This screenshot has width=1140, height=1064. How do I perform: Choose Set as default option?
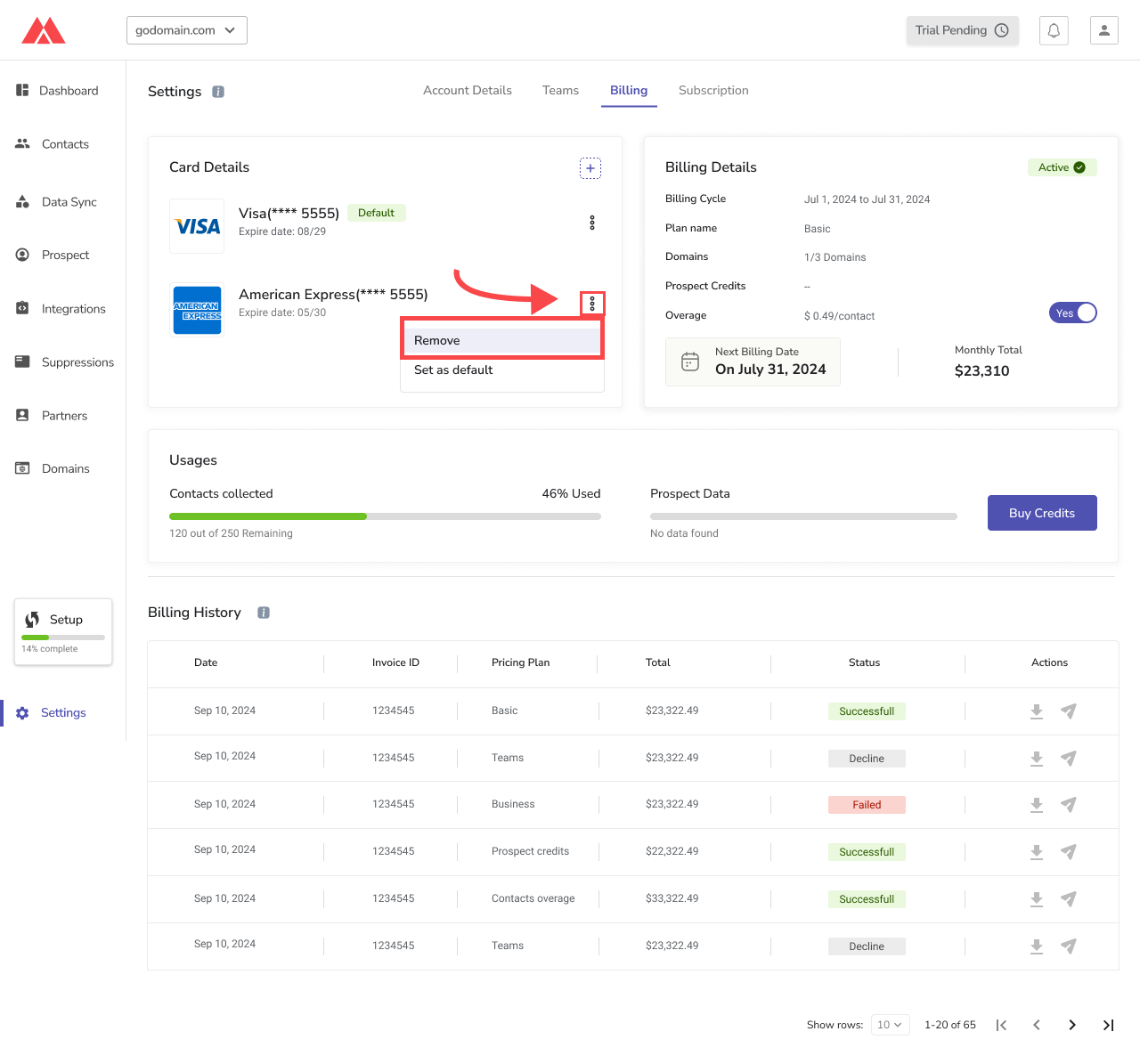pyautogui.click(x=453, y=370)
